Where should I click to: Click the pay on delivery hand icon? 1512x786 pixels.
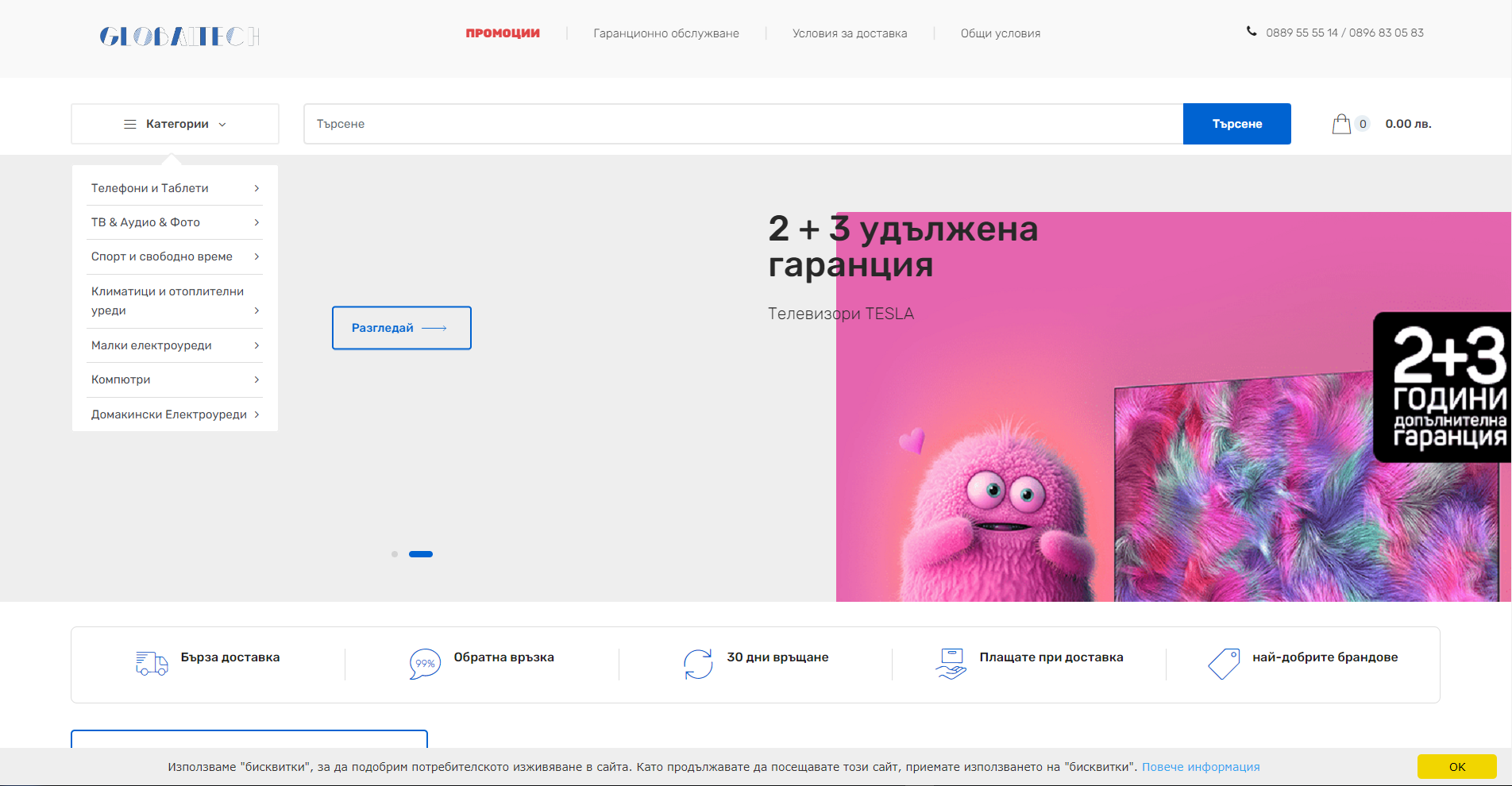[x=951, y=664]
